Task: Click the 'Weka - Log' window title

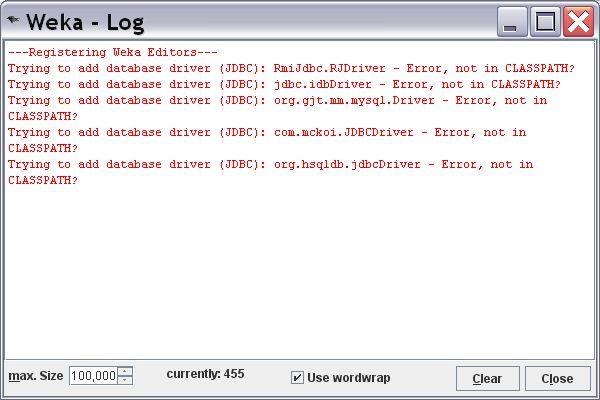Action: [85, 22]
